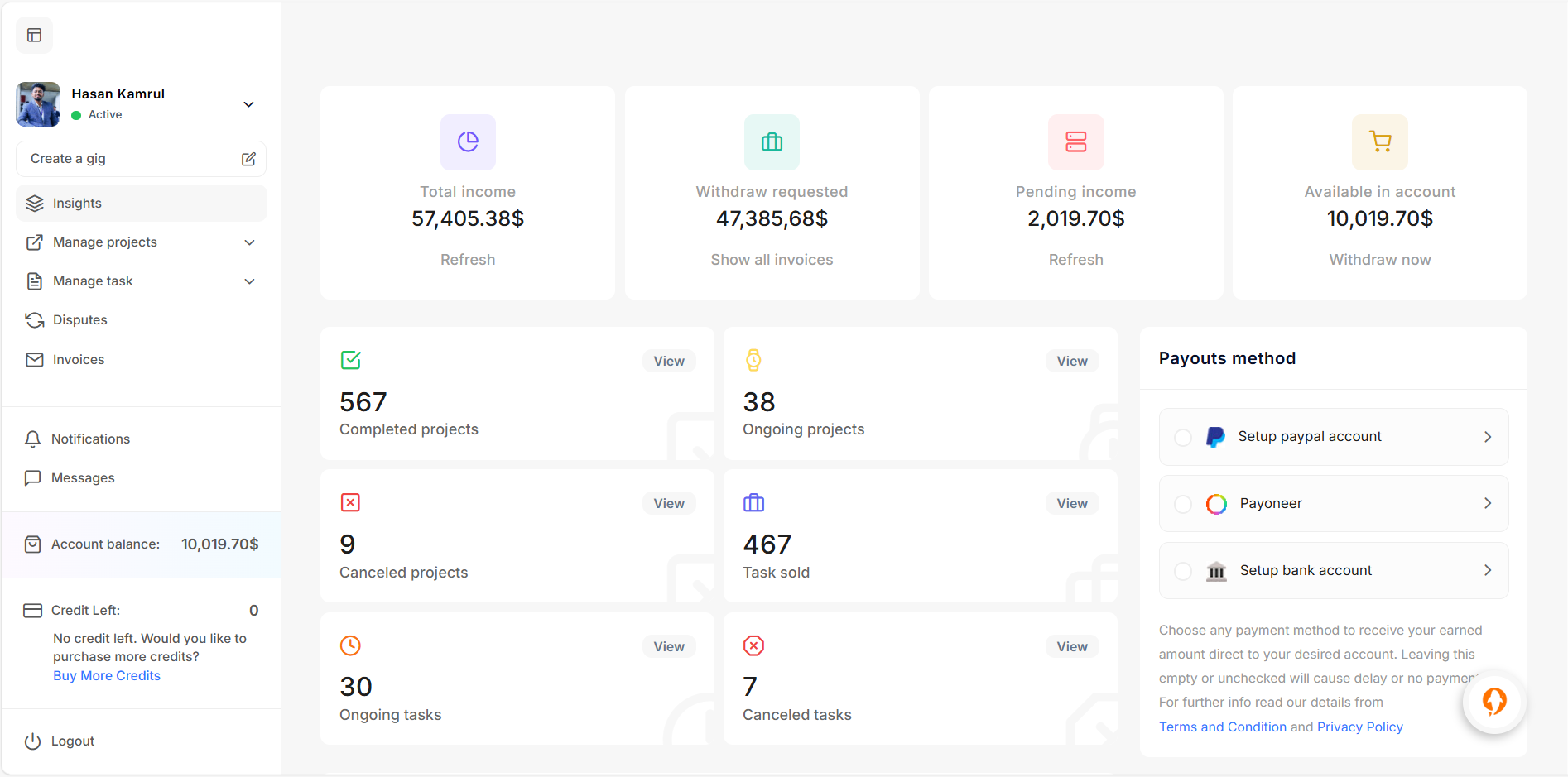Select the Setup paypal account radio button

click(x=1183, y=437)
